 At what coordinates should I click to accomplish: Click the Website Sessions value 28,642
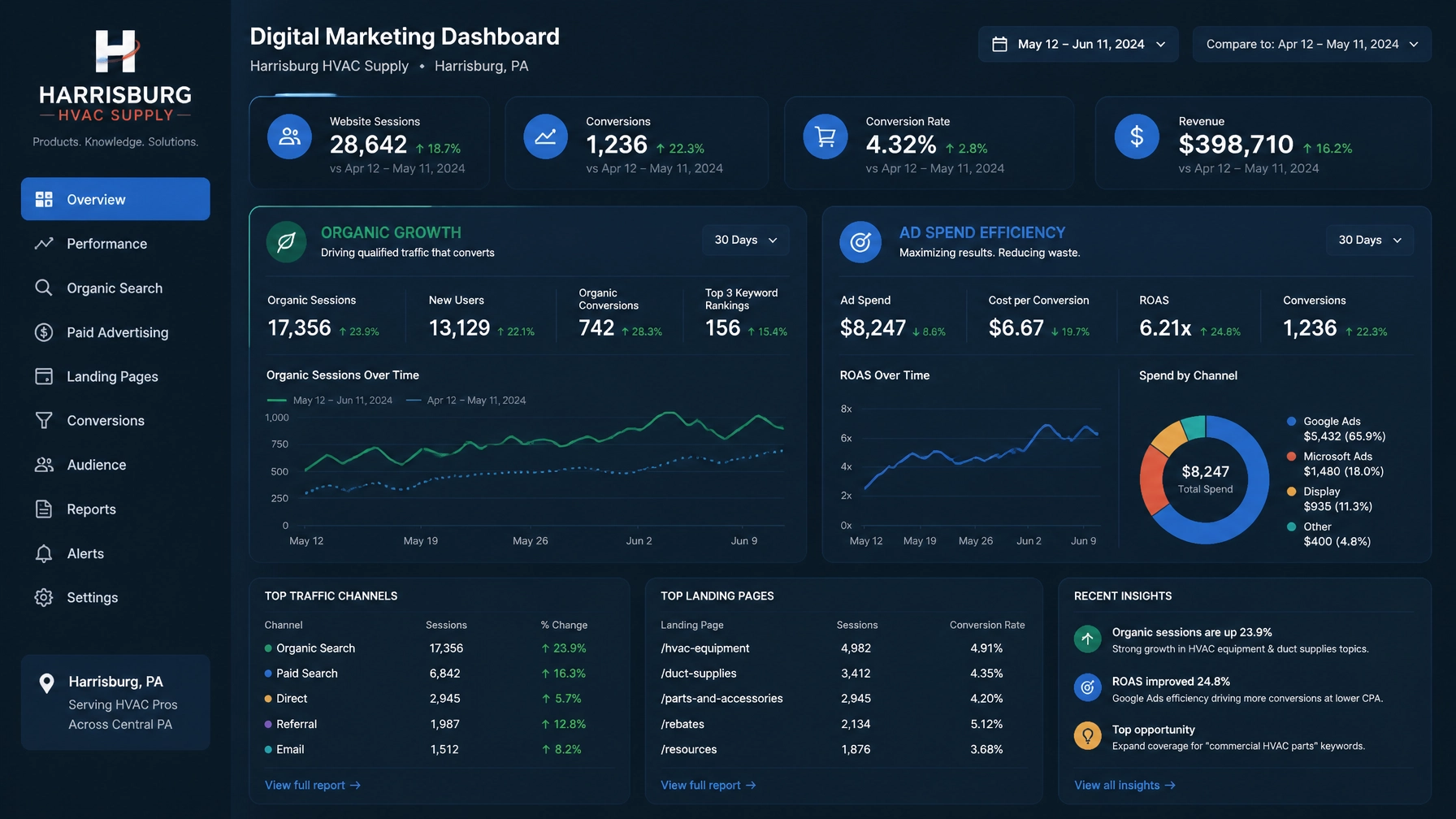[x=368, y=145]
